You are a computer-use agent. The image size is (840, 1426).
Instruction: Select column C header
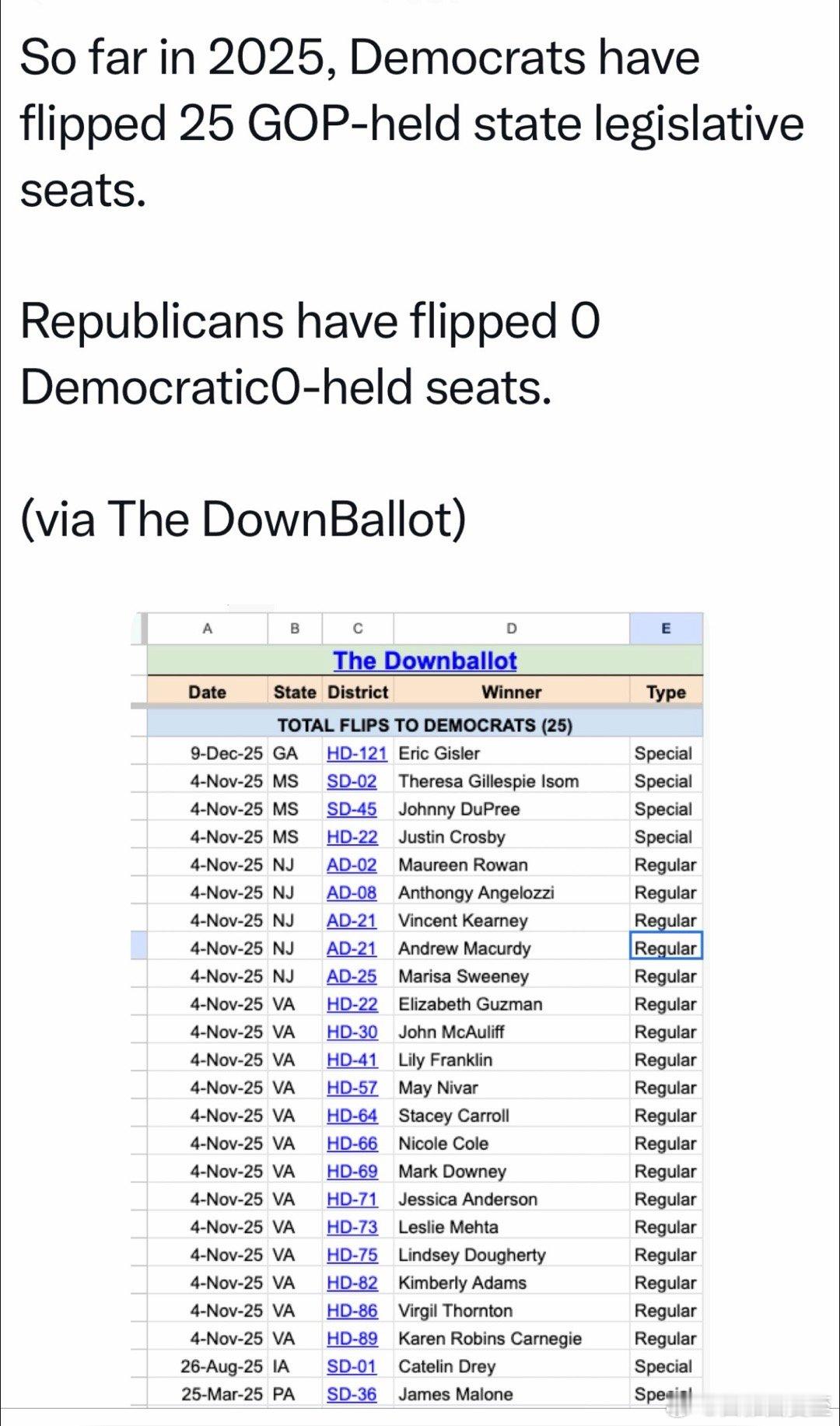[x=358, y=629]
